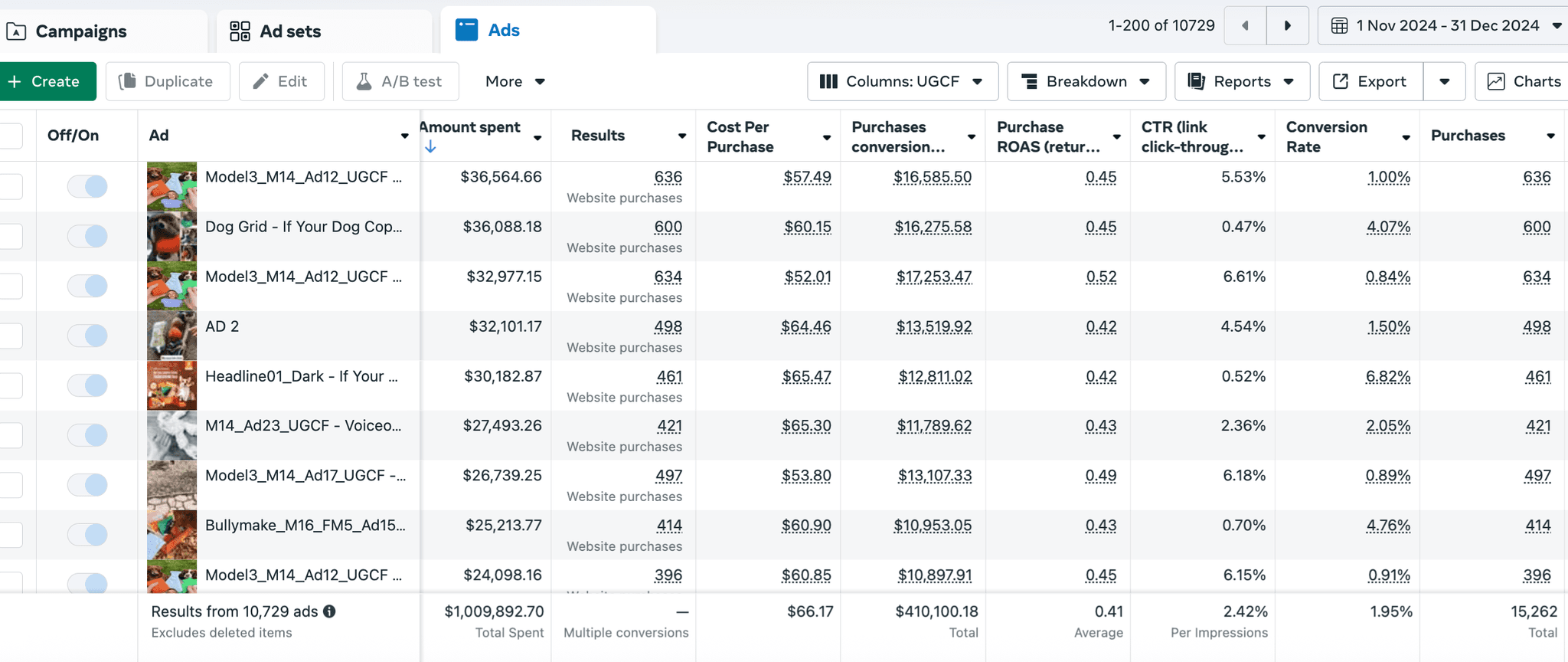Toggle off the AD 2 ad

pyautogui.click(x=87, y=336)
